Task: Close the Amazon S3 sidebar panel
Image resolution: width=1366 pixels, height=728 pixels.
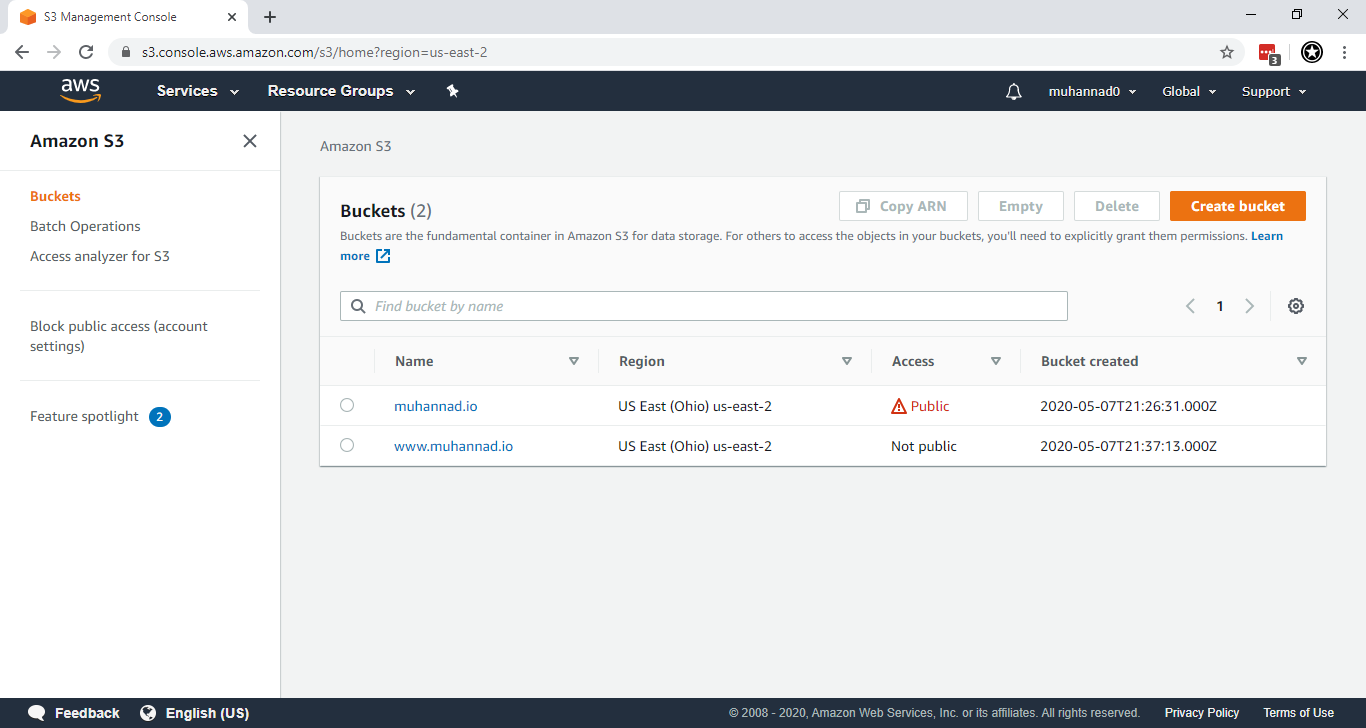Action: pos(250,141)
